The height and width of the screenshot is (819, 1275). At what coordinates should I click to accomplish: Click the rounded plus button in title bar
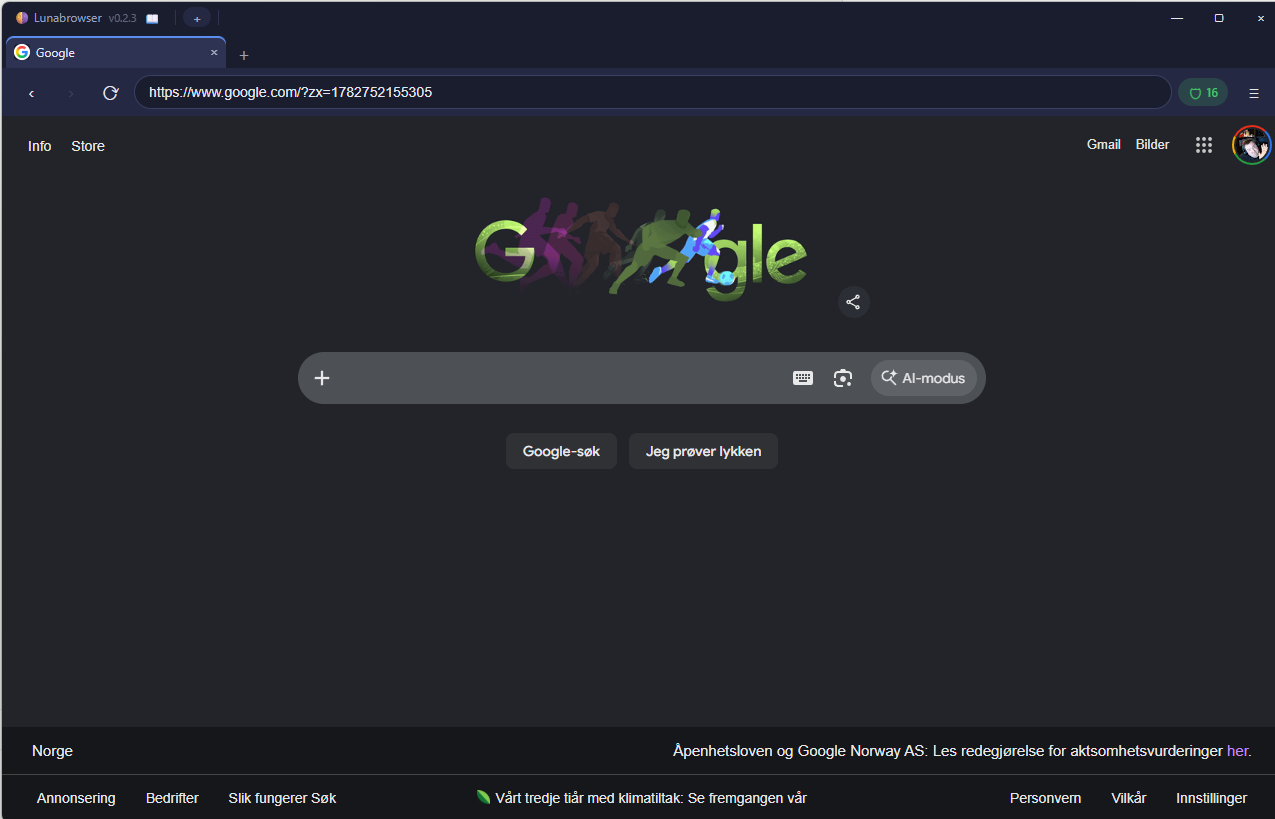click(197, 19)
